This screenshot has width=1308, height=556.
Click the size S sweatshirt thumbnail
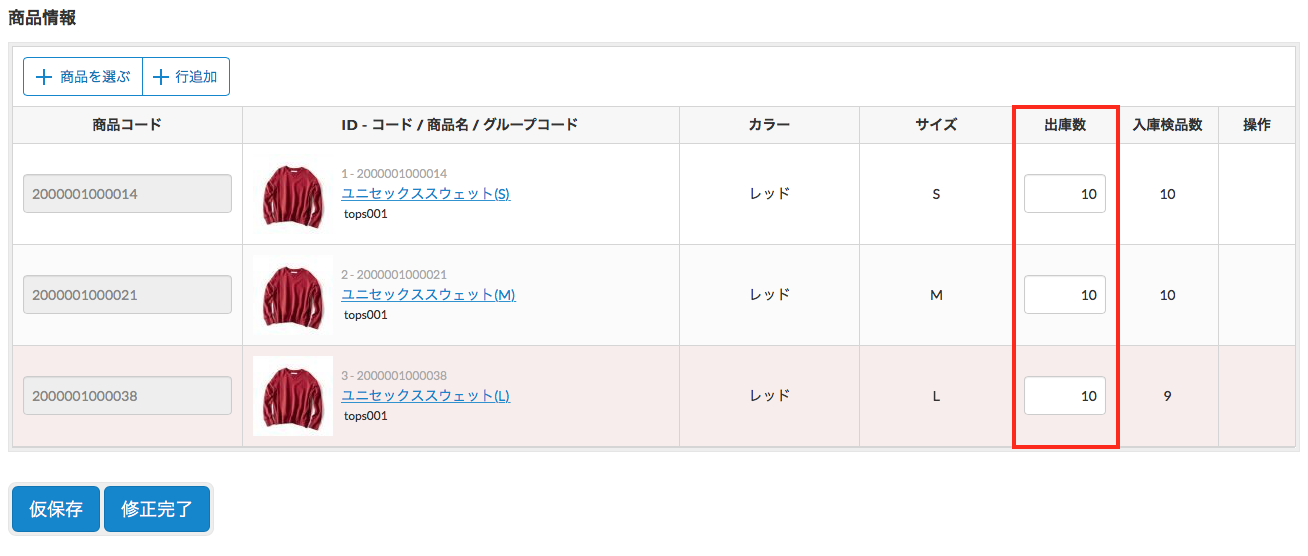(293, 194)
